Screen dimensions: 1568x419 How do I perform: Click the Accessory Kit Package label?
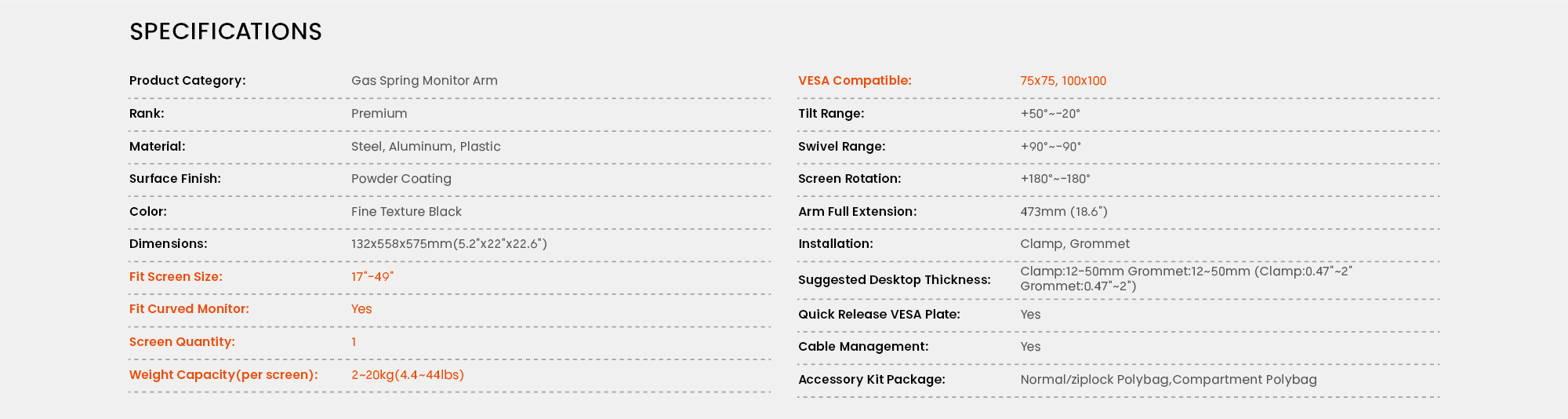click(872, 380)
